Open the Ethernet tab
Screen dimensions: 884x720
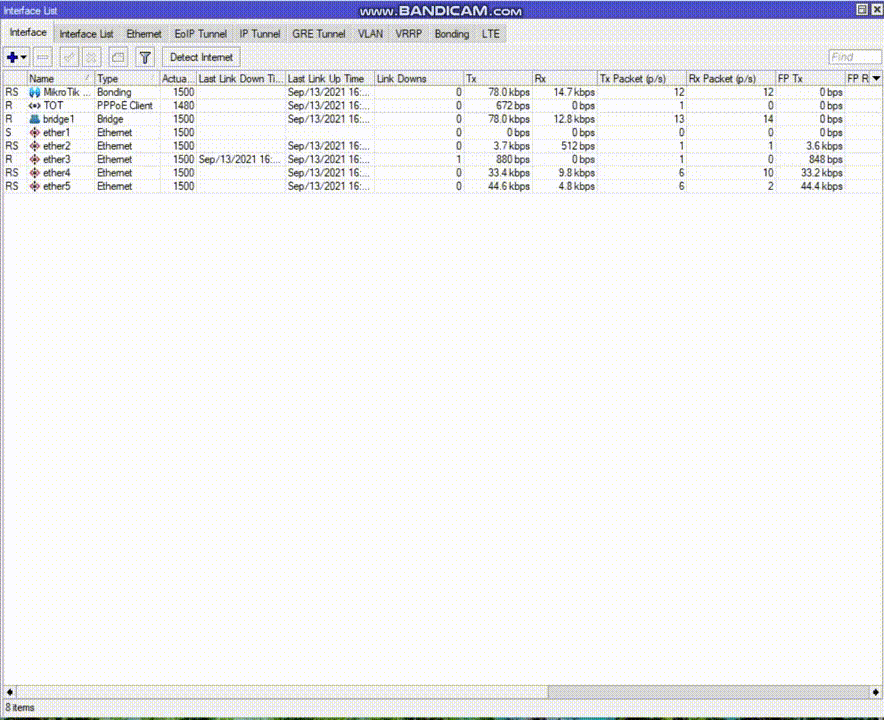pos(144,34)
